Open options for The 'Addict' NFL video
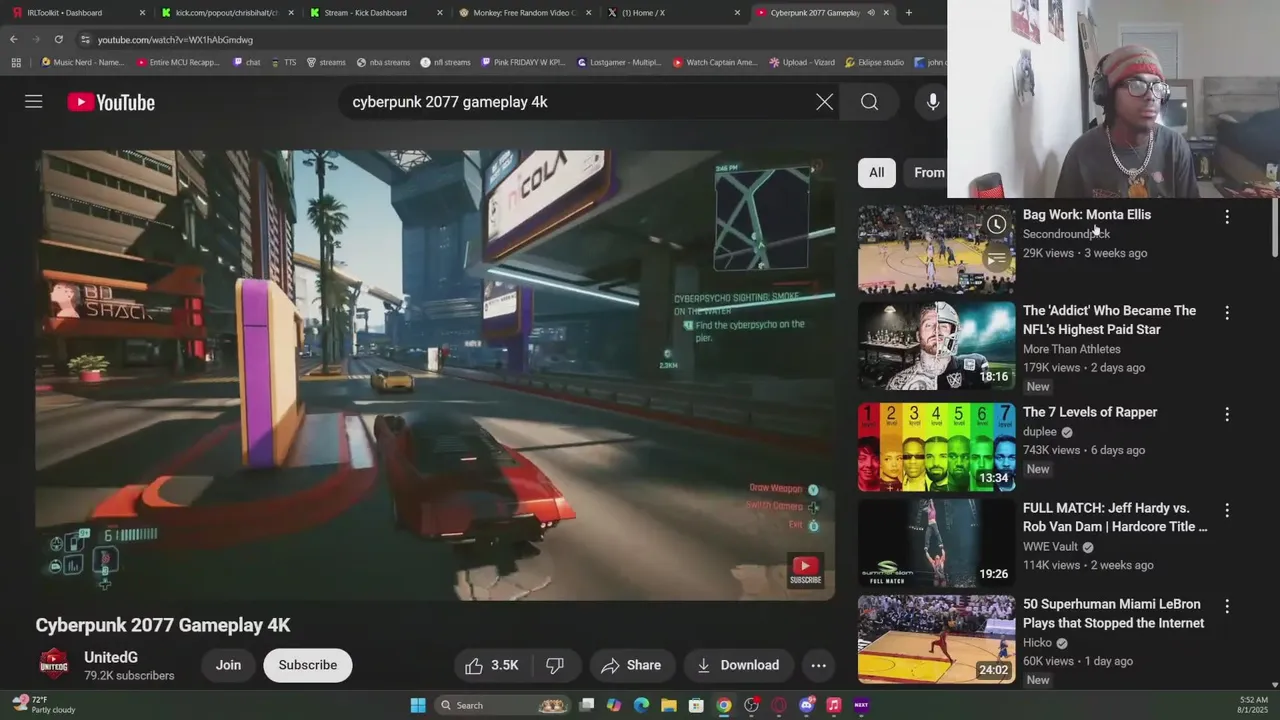 [x=1227, y=313]
